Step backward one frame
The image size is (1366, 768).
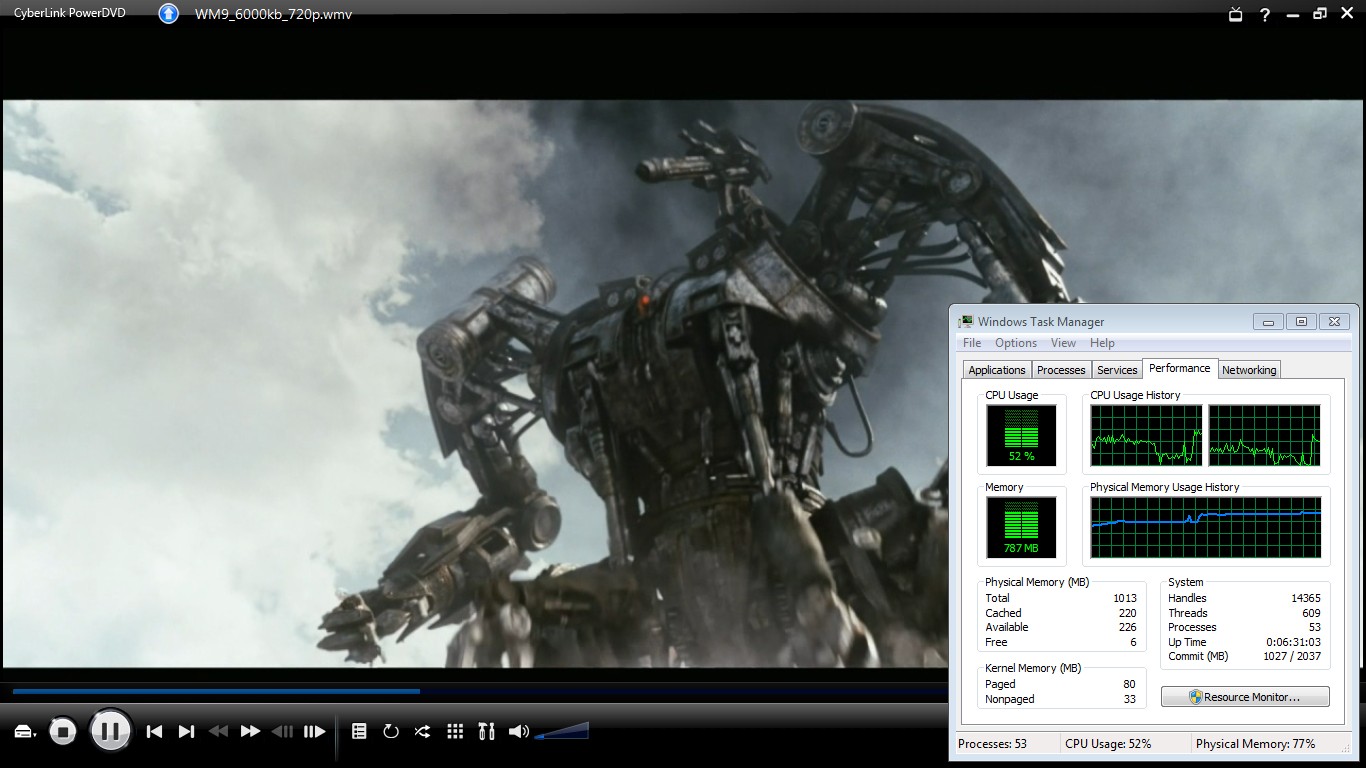pyautogui.click(x=283, y=732)
